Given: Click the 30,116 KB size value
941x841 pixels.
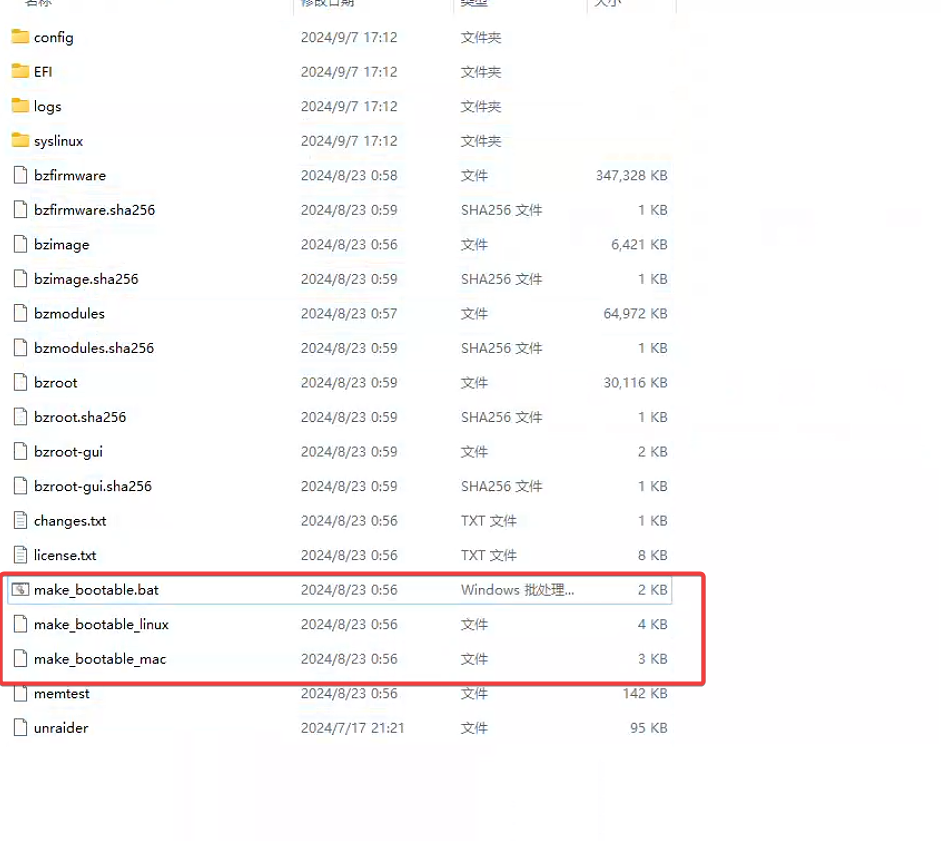Looking at the screenshot, I should pos(636,382).
